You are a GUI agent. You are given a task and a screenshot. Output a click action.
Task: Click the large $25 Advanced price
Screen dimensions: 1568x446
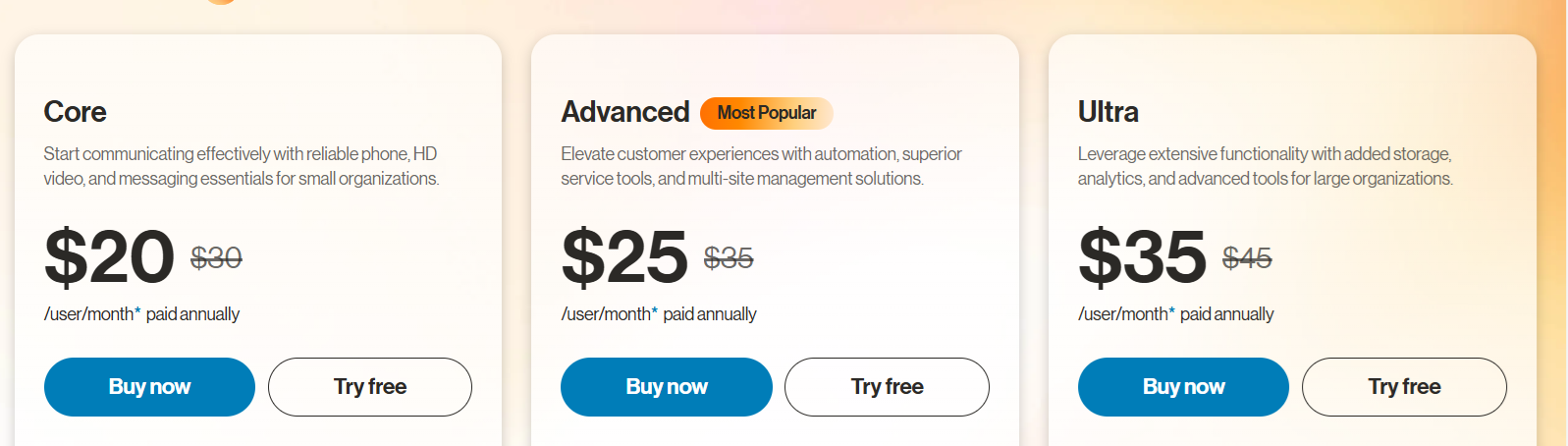(624, 257)
